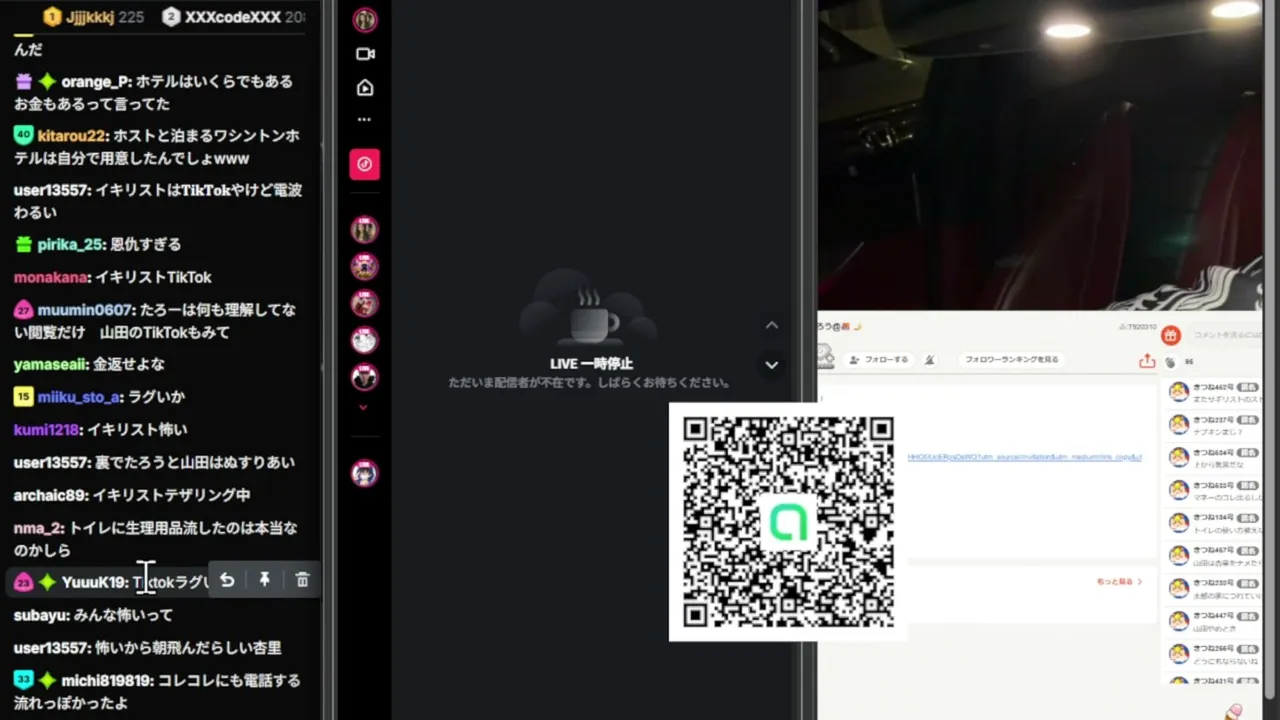
Task: Click the フォローする follow button
Action: (879, 359)
